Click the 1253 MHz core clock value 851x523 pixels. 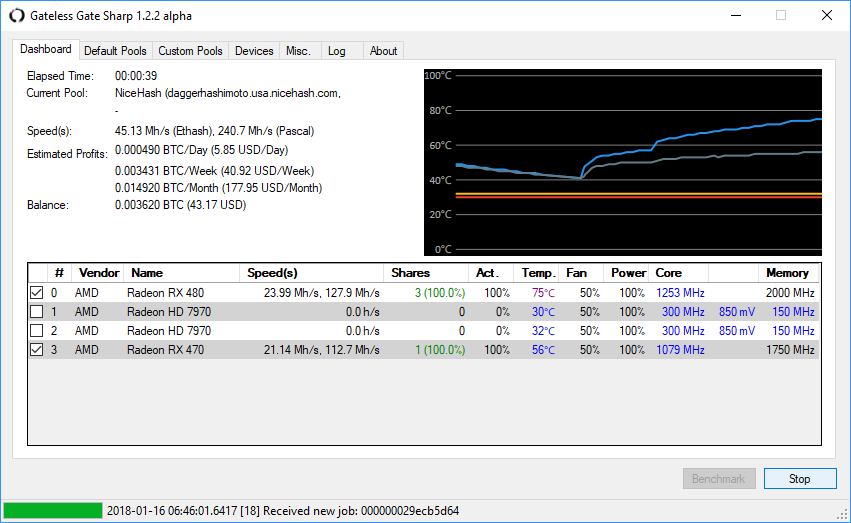point(680,293)
